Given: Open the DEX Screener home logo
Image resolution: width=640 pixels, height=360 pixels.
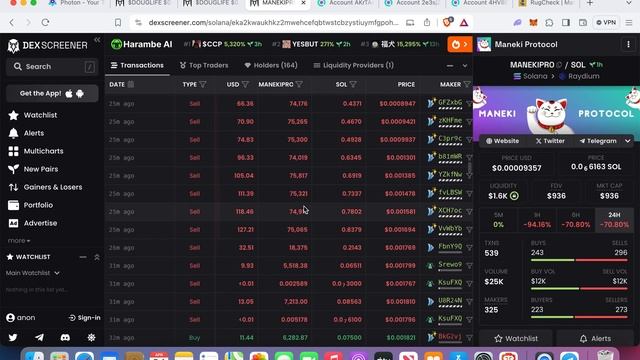Looking at the screenshot, I should (47, 45).
